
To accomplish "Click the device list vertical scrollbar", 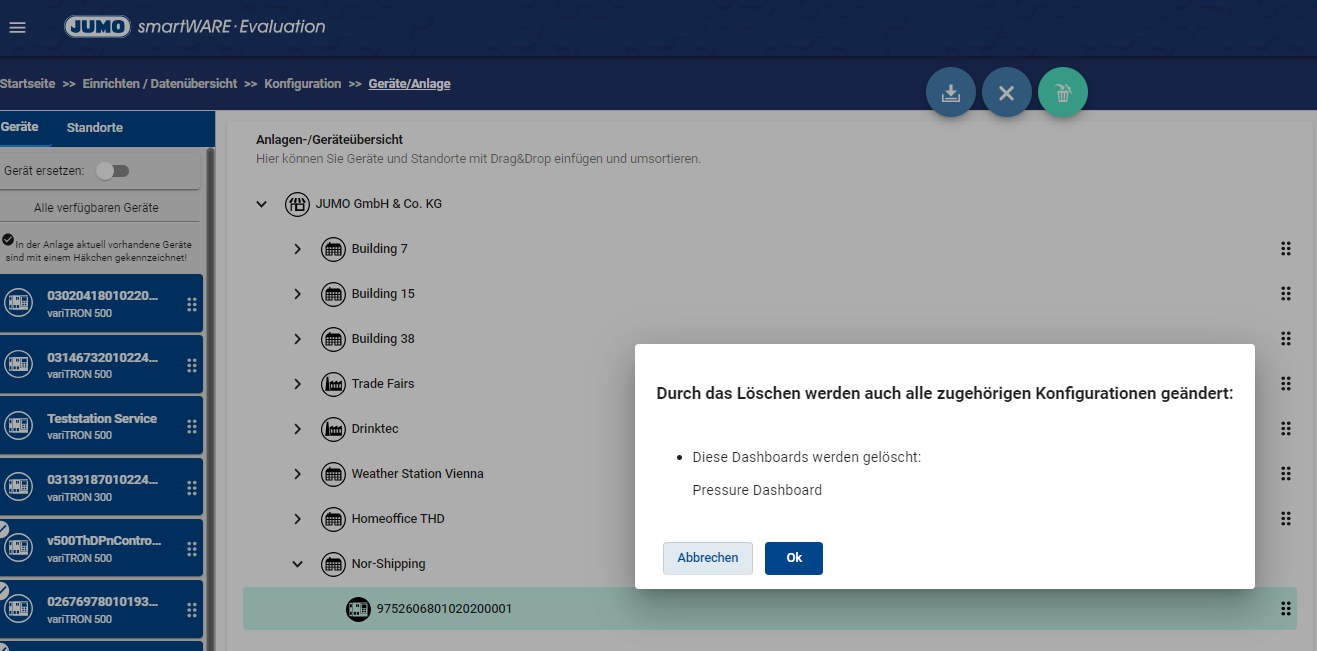I will (x=210, y=400).
